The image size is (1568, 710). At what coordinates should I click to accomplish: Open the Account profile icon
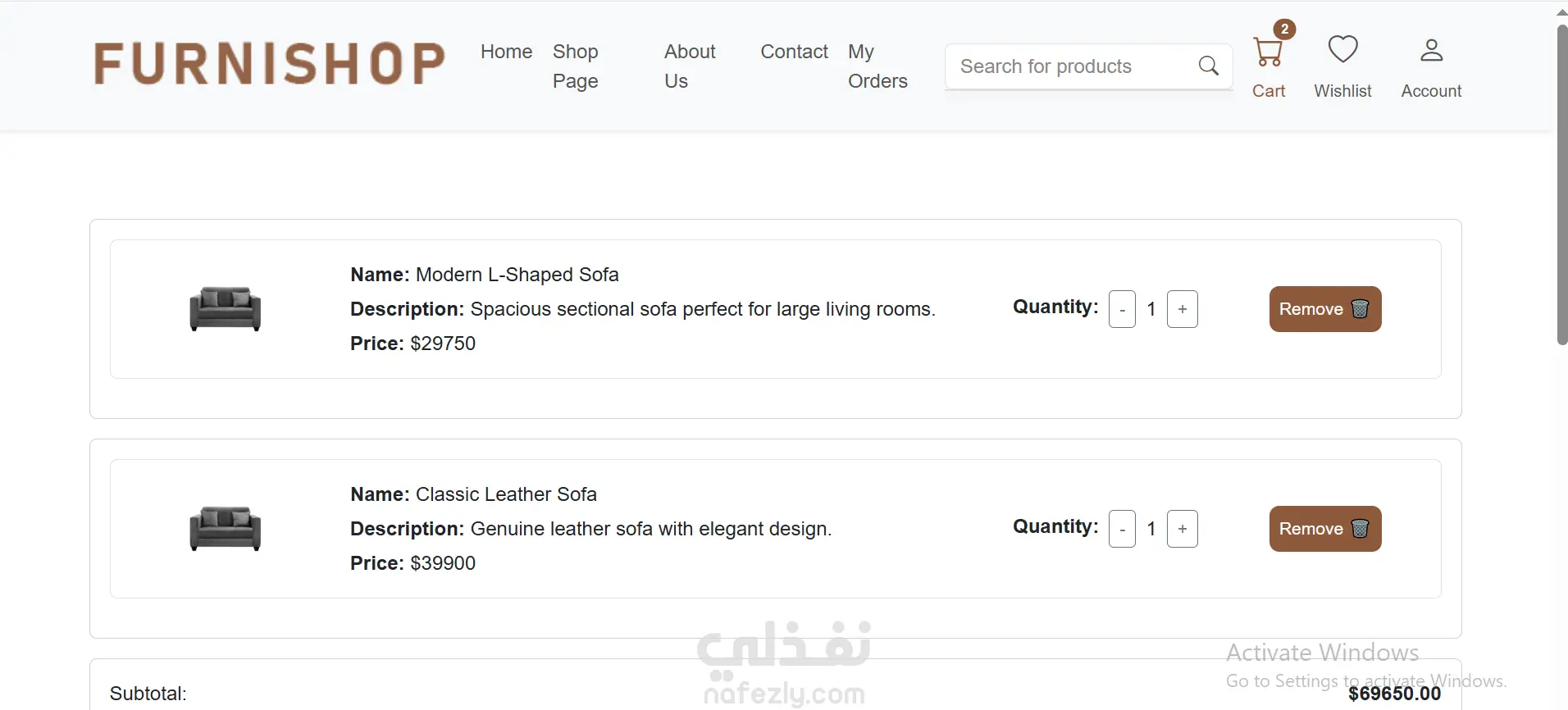(1431, 51)
